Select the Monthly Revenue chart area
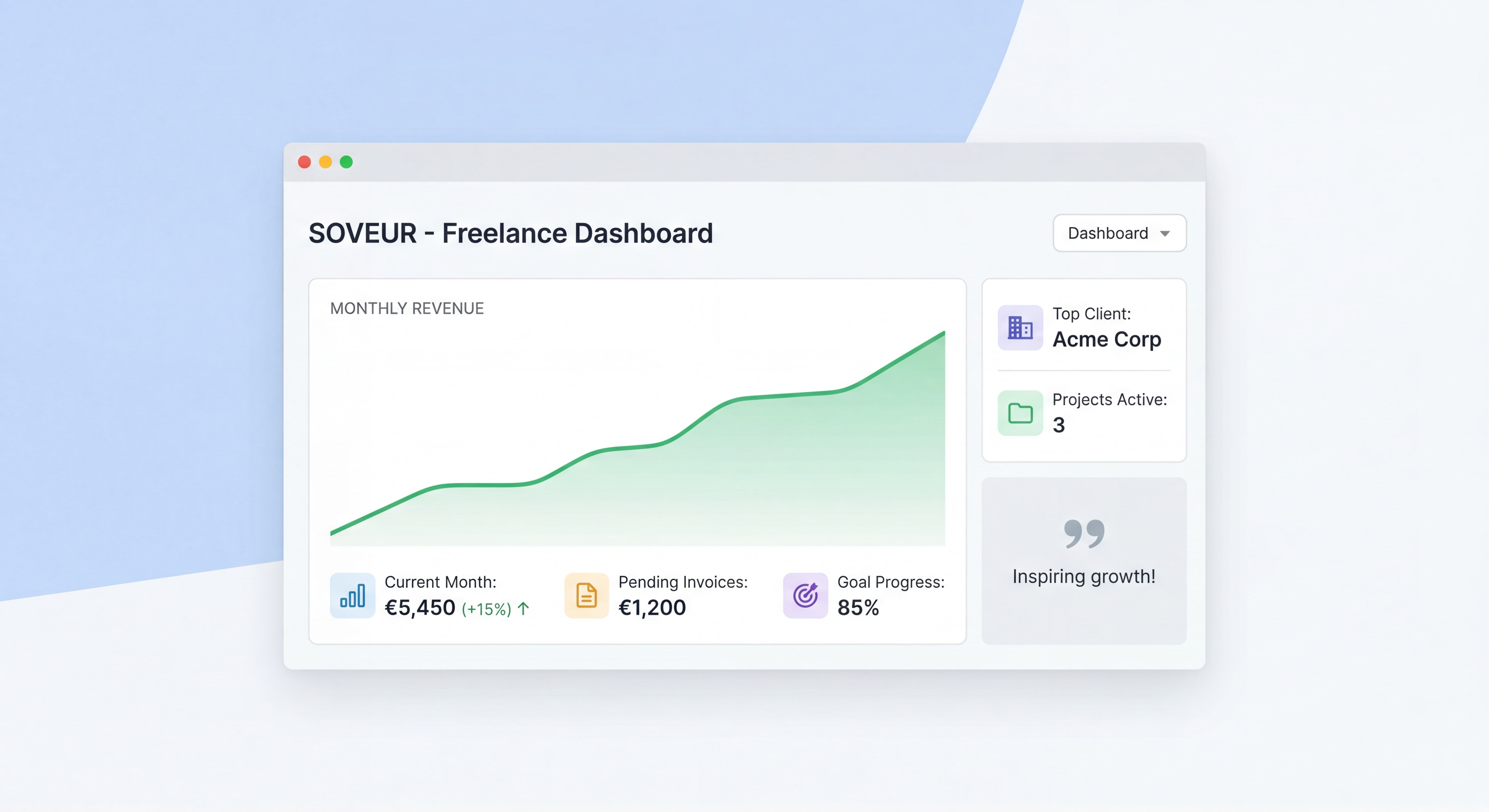 (636, 439)
